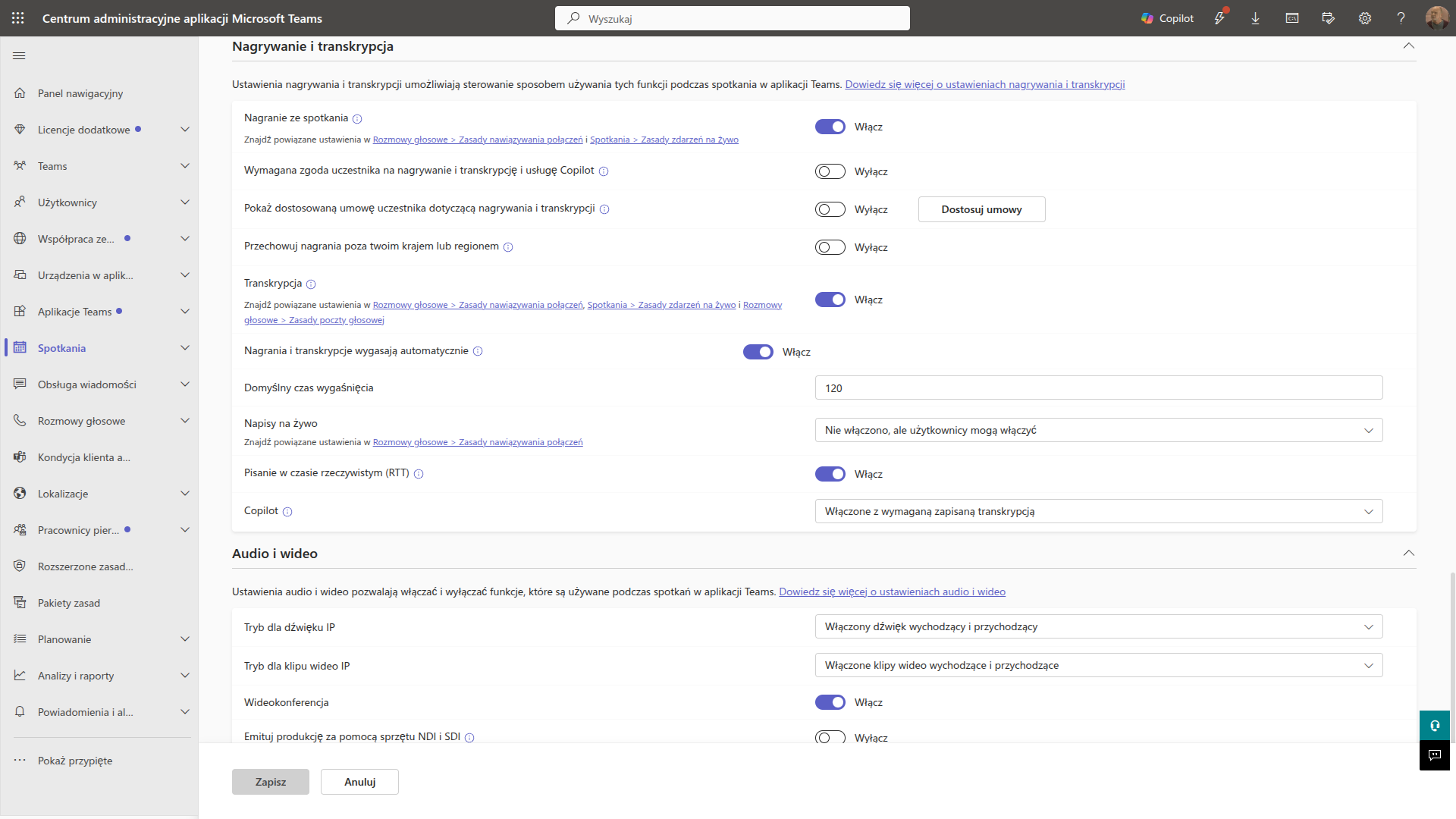Open Copilot from the top bar
The height and width of the screenshot is (819, 1456).
coord(1167,18)
